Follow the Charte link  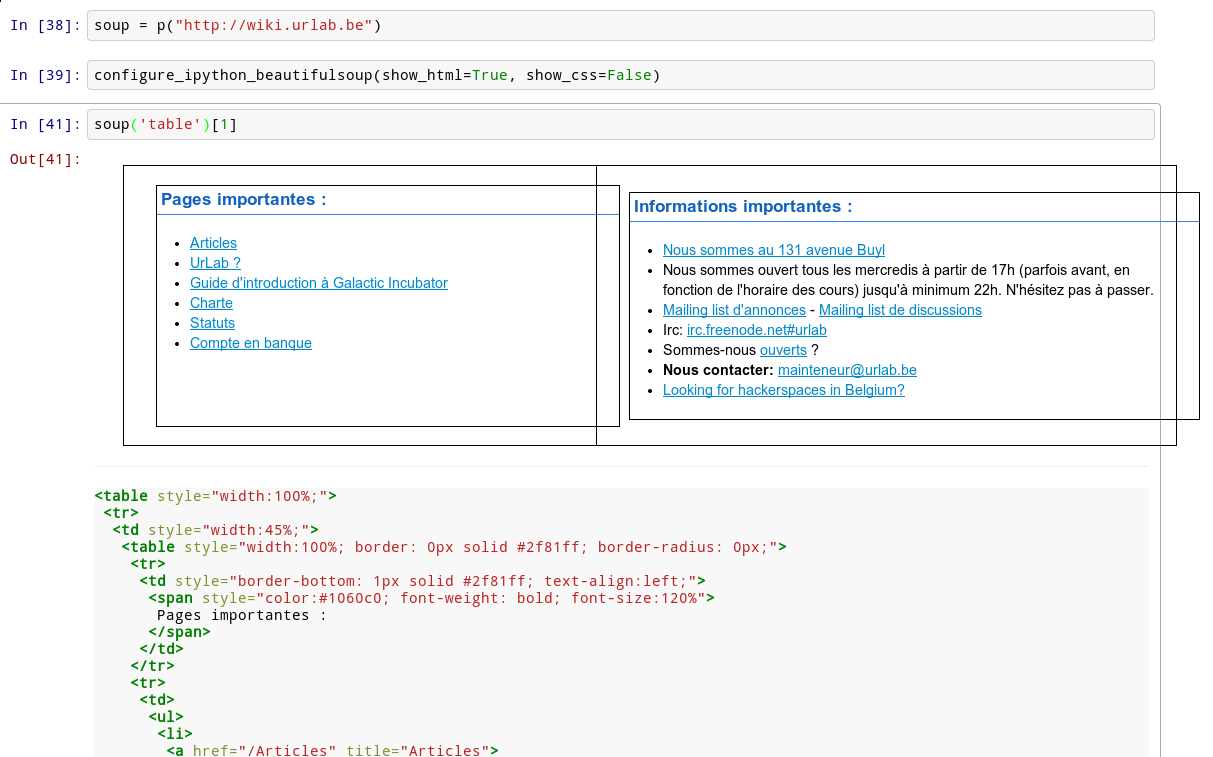(211, 303)
